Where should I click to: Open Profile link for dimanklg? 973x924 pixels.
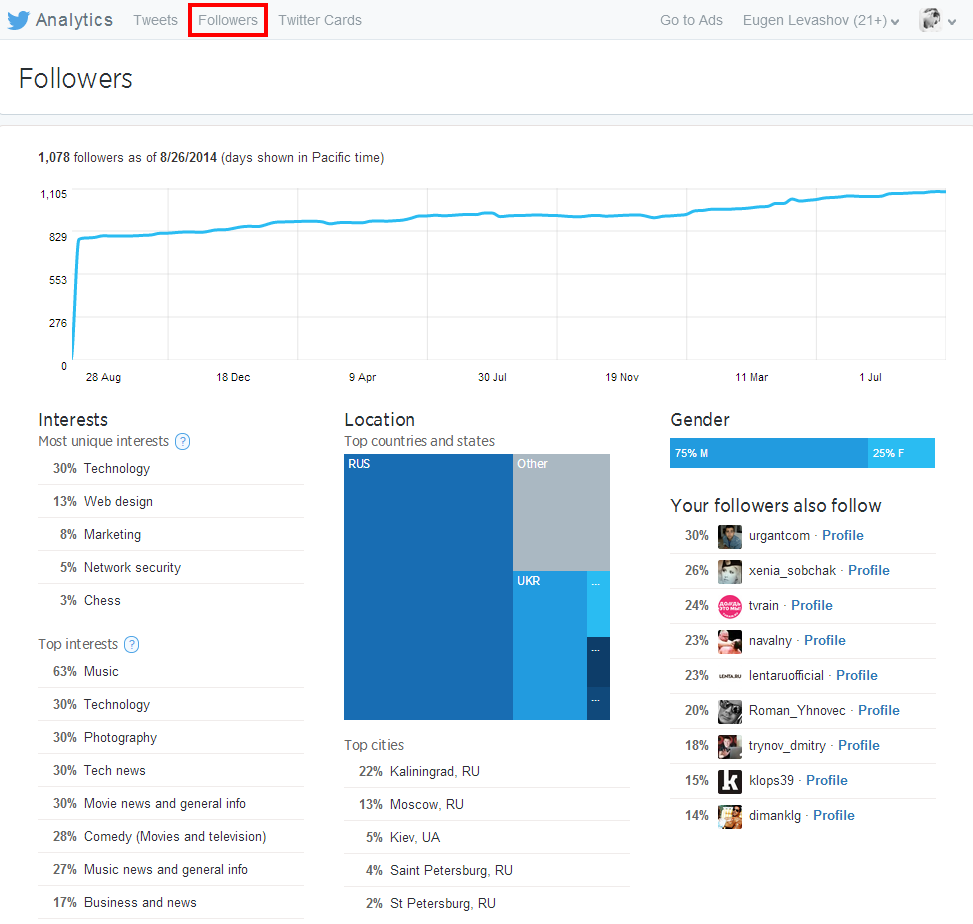pos(833,816)
